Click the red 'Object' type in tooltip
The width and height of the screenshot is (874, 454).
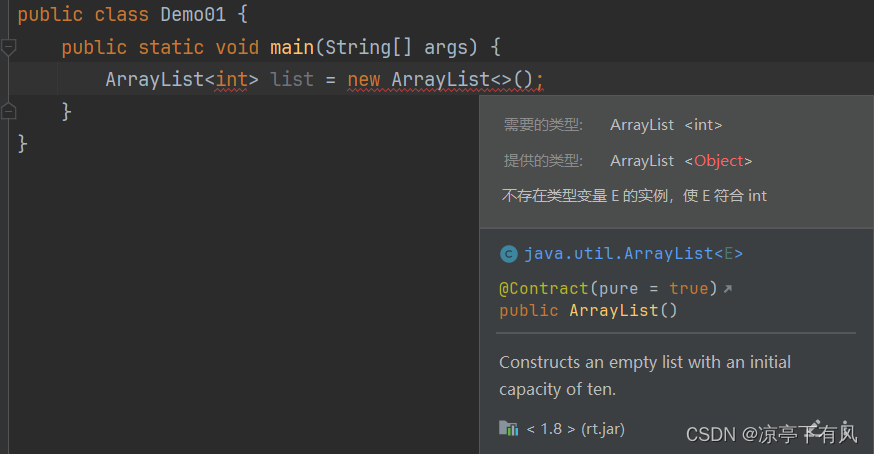point(719,161)
